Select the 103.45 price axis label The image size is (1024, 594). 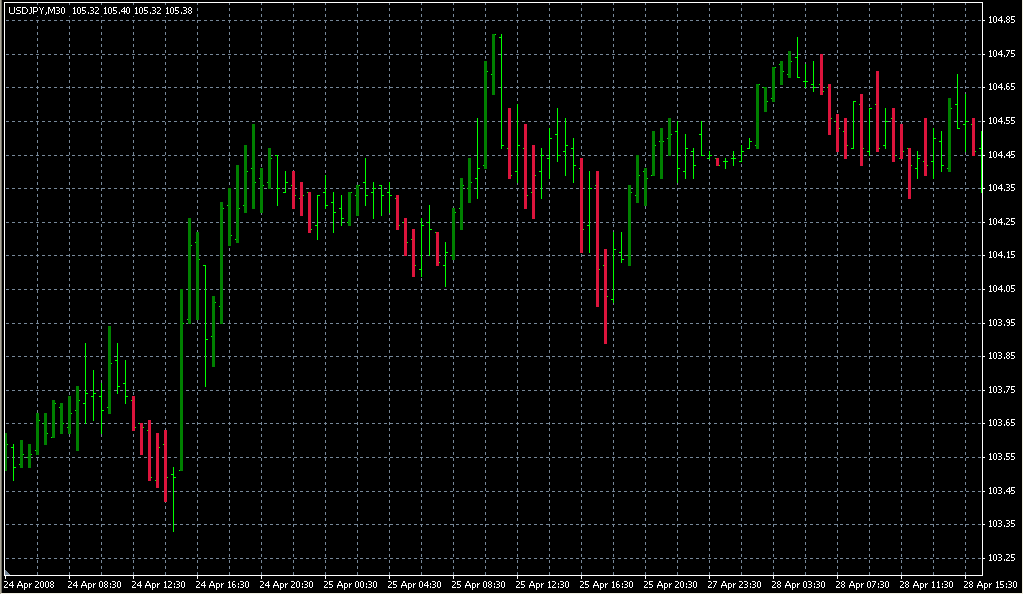[1001, 490]
